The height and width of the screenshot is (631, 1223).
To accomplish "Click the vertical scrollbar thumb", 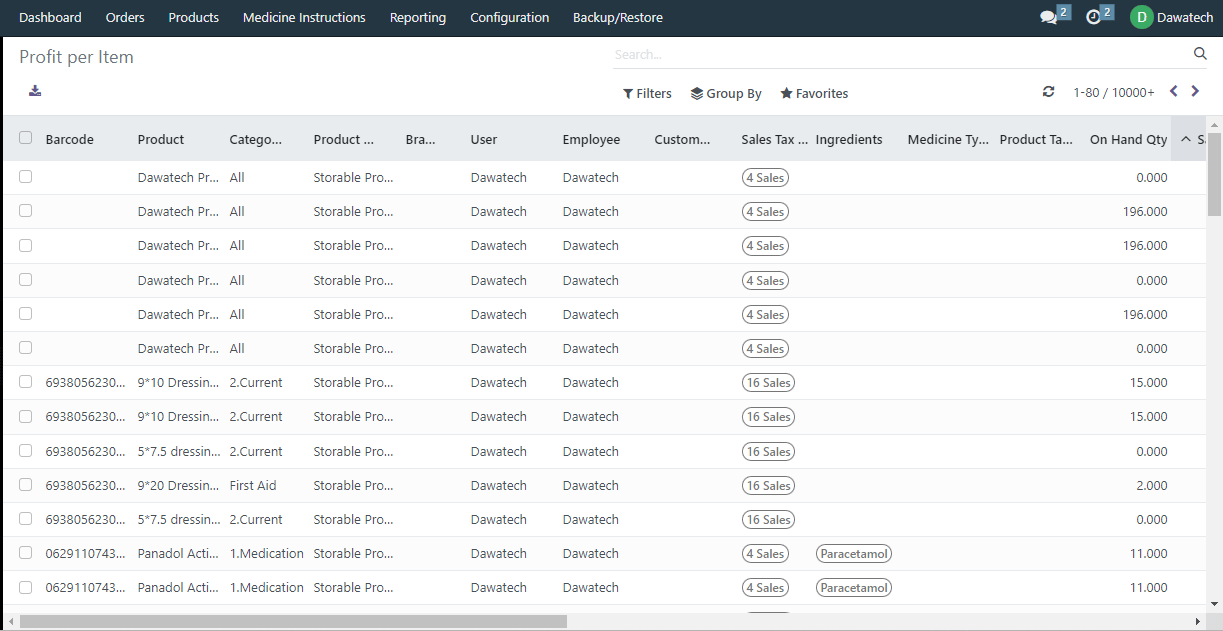I will tap(1214, 174).
